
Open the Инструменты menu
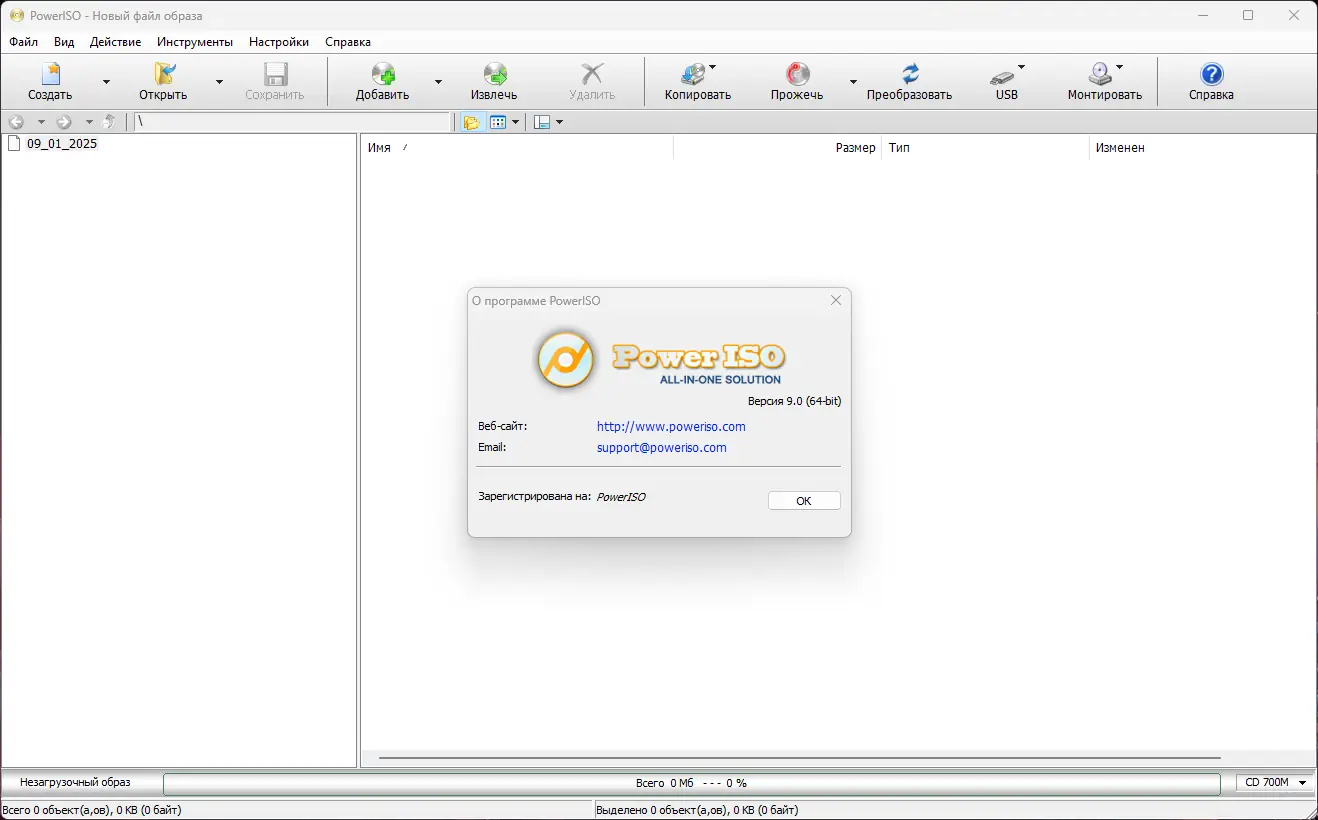click(x=195, y=42)
